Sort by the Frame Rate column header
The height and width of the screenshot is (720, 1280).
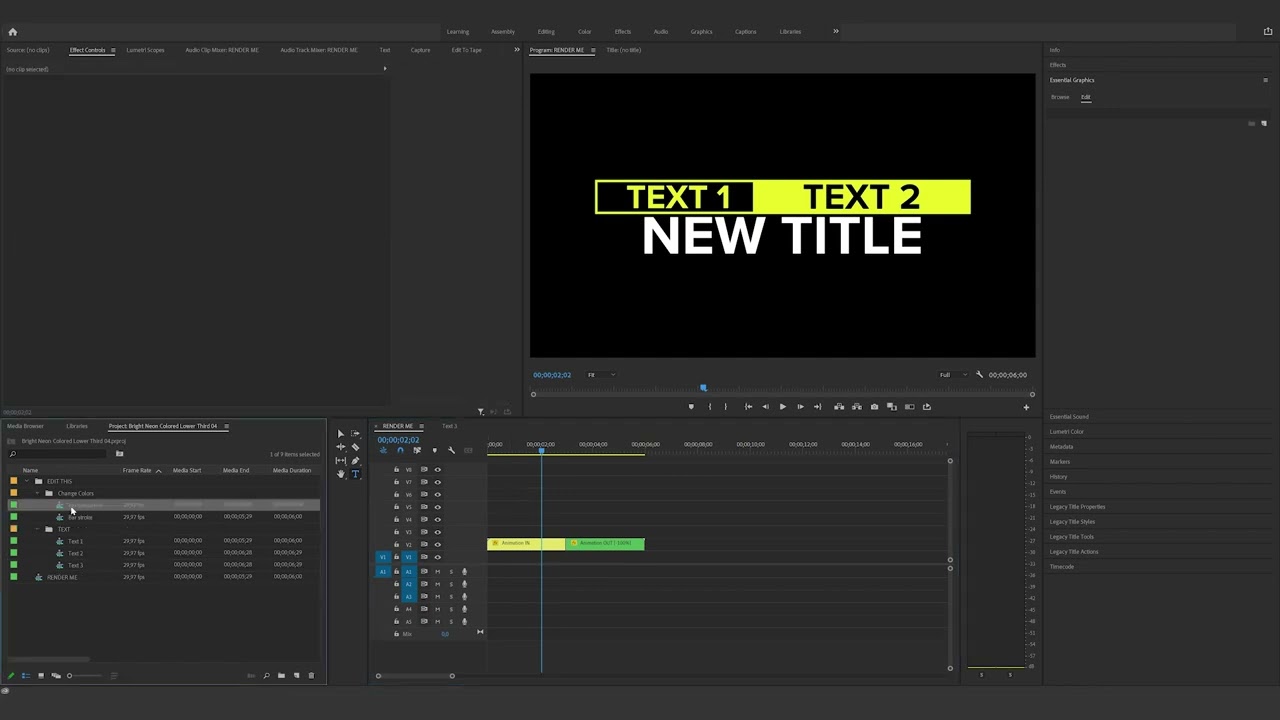pyautogui.click(x=137, y=471)
